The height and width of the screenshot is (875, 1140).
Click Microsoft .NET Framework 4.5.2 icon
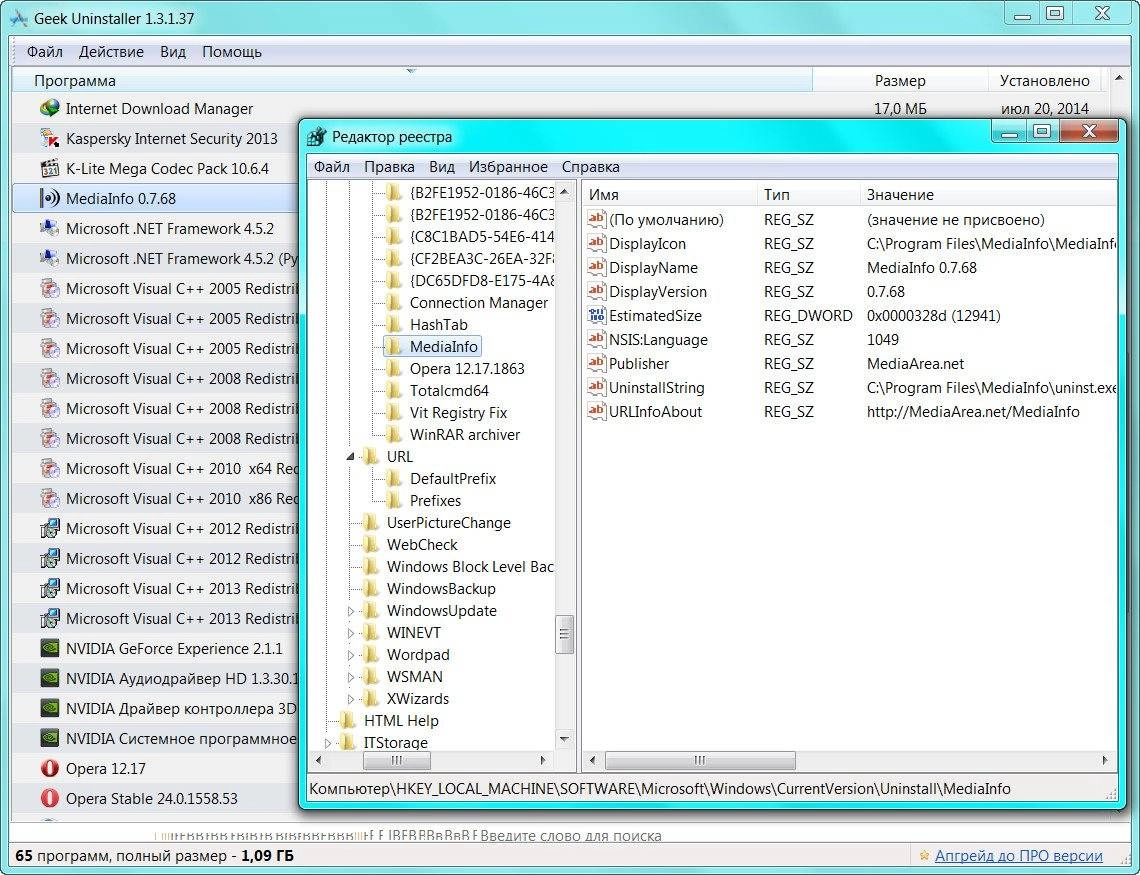pos(49,228)
